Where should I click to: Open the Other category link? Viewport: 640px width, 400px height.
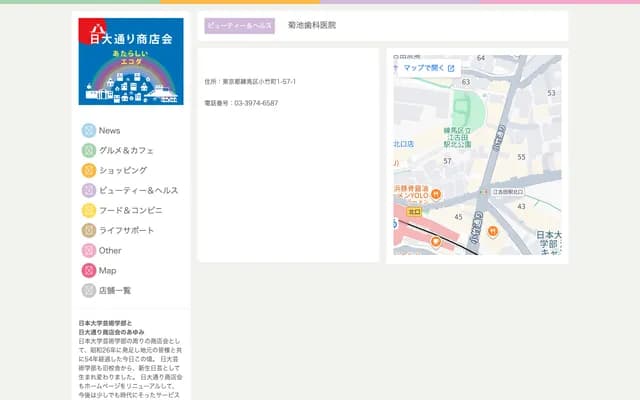(110, 250)
